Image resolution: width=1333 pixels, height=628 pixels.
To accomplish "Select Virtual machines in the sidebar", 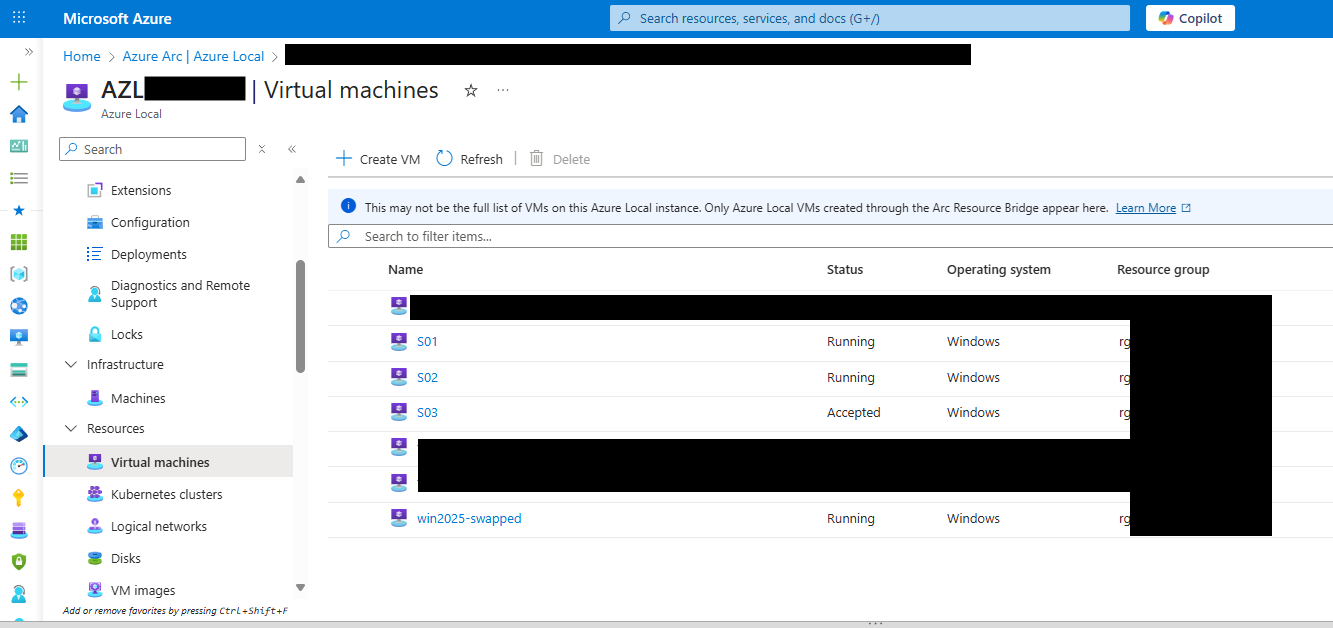I will [x=168, y=462].
